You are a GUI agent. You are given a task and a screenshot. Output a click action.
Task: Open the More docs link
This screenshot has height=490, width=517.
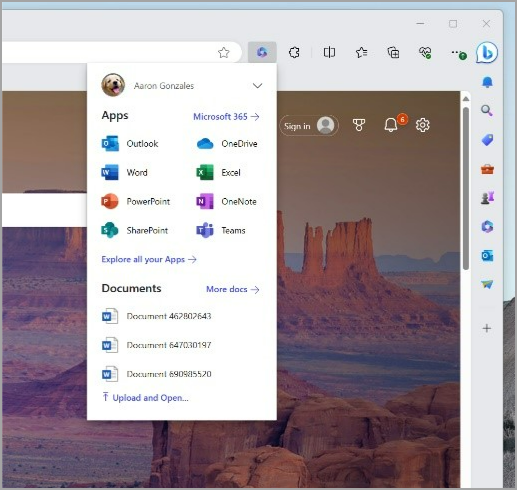point(233,289)
